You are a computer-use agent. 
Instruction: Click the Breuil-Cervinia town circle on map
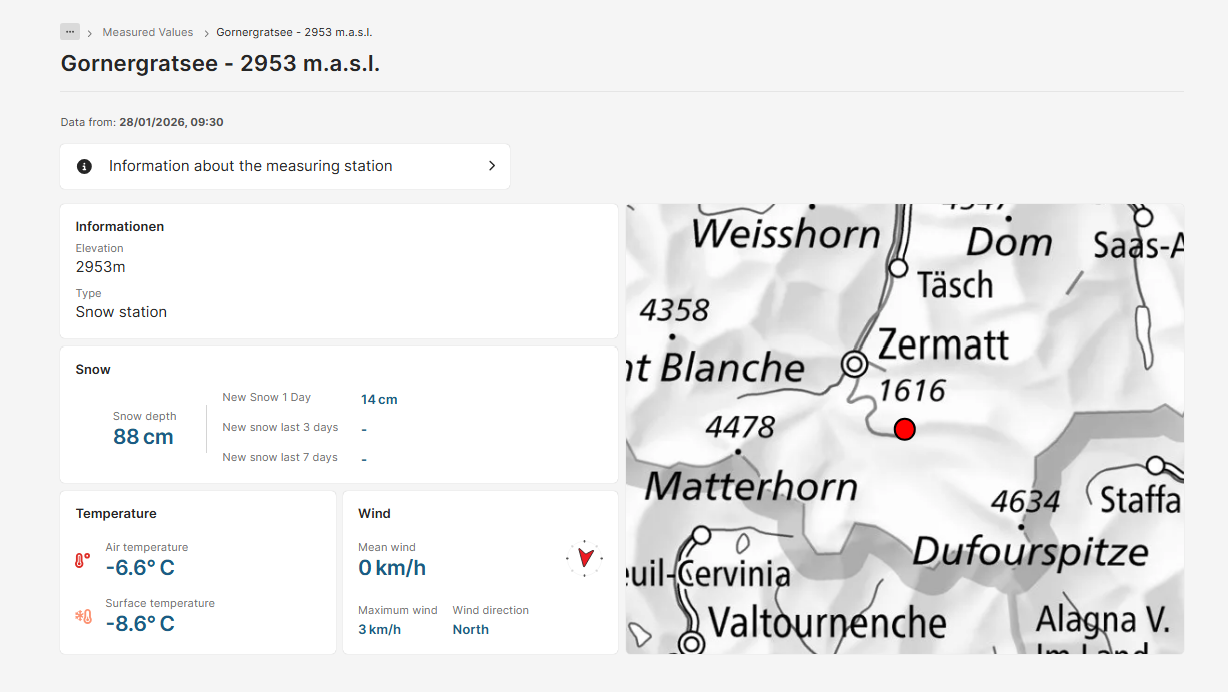pyautogui.click(x=701, y=536)
